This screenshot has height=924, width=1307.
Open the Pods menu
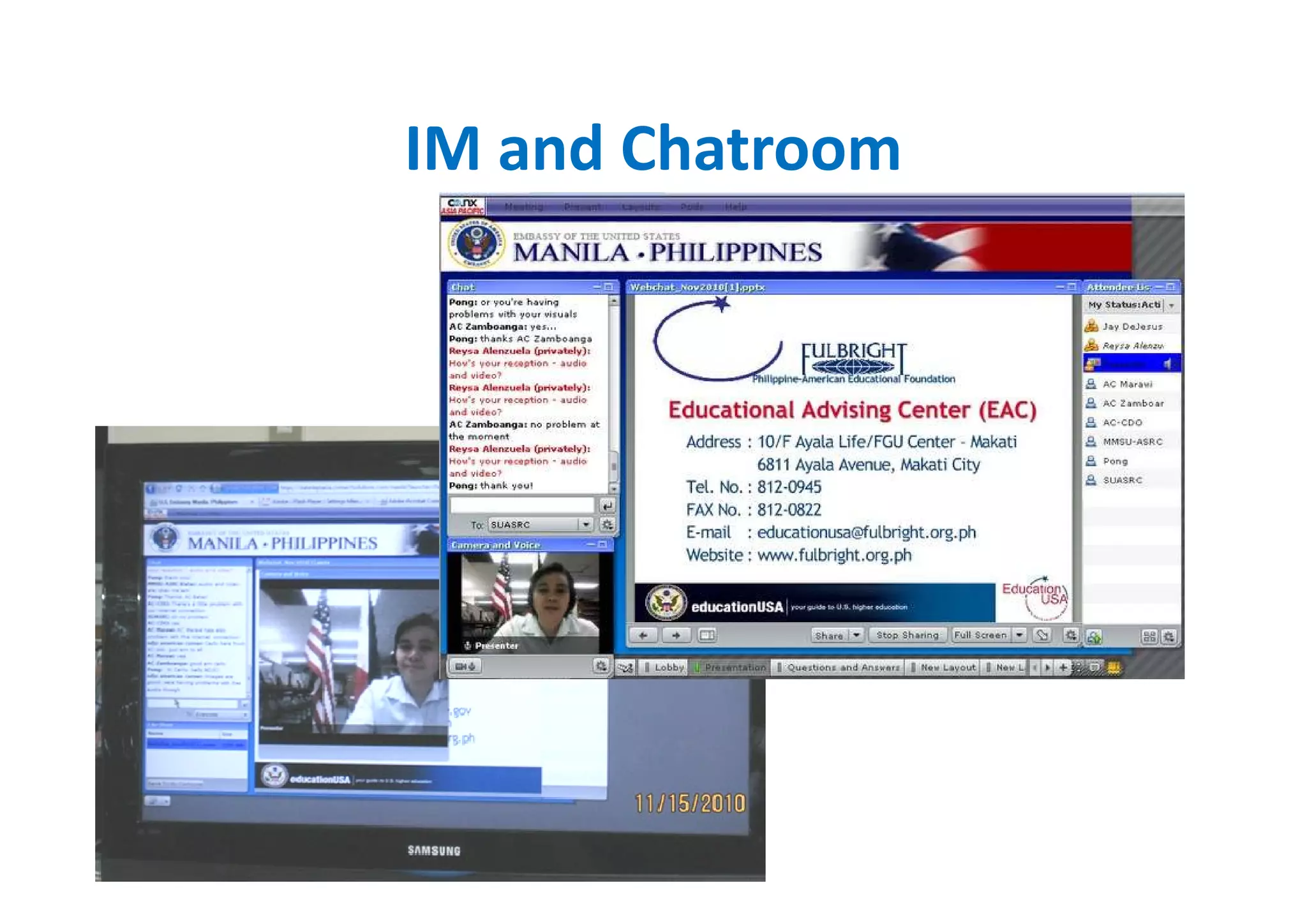click(x=692, y=207)
